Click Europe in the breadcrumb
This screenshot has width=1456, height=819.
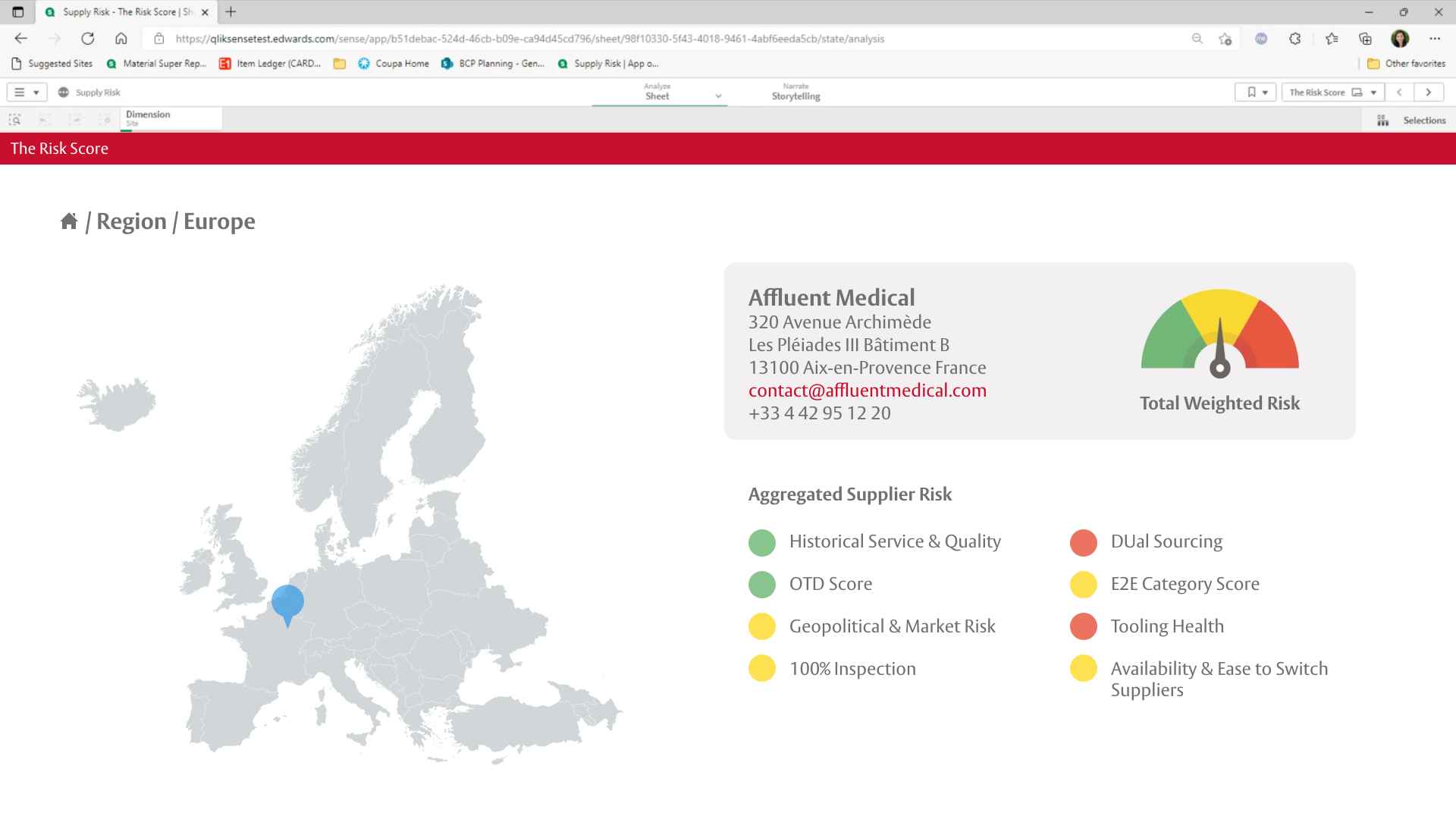click(219, 221)
